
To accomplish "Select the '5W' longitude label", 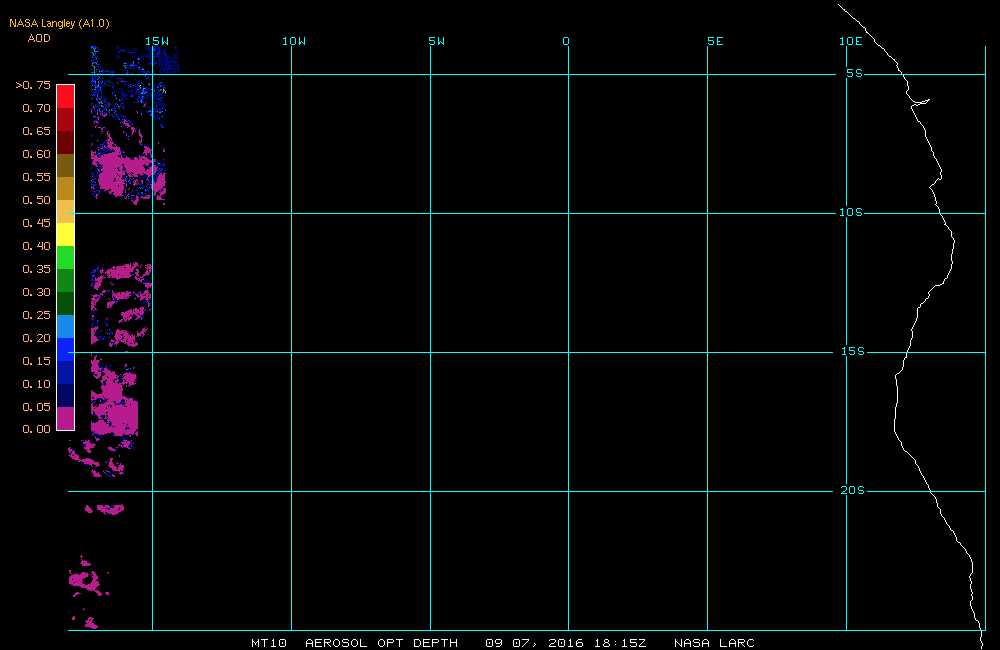I will pos(437,41).
